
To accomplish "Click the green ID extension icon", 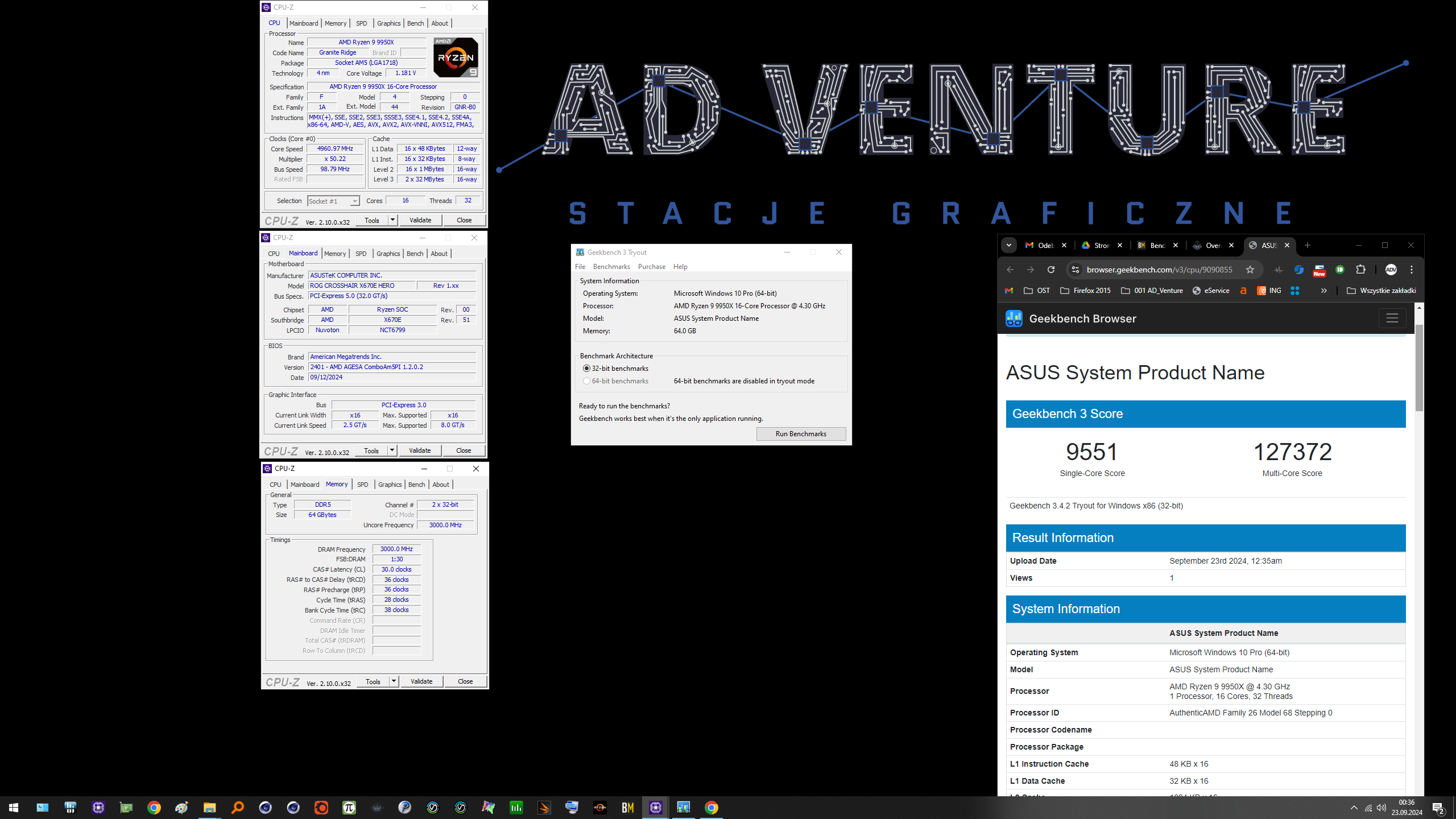I will coord(1340,270).
